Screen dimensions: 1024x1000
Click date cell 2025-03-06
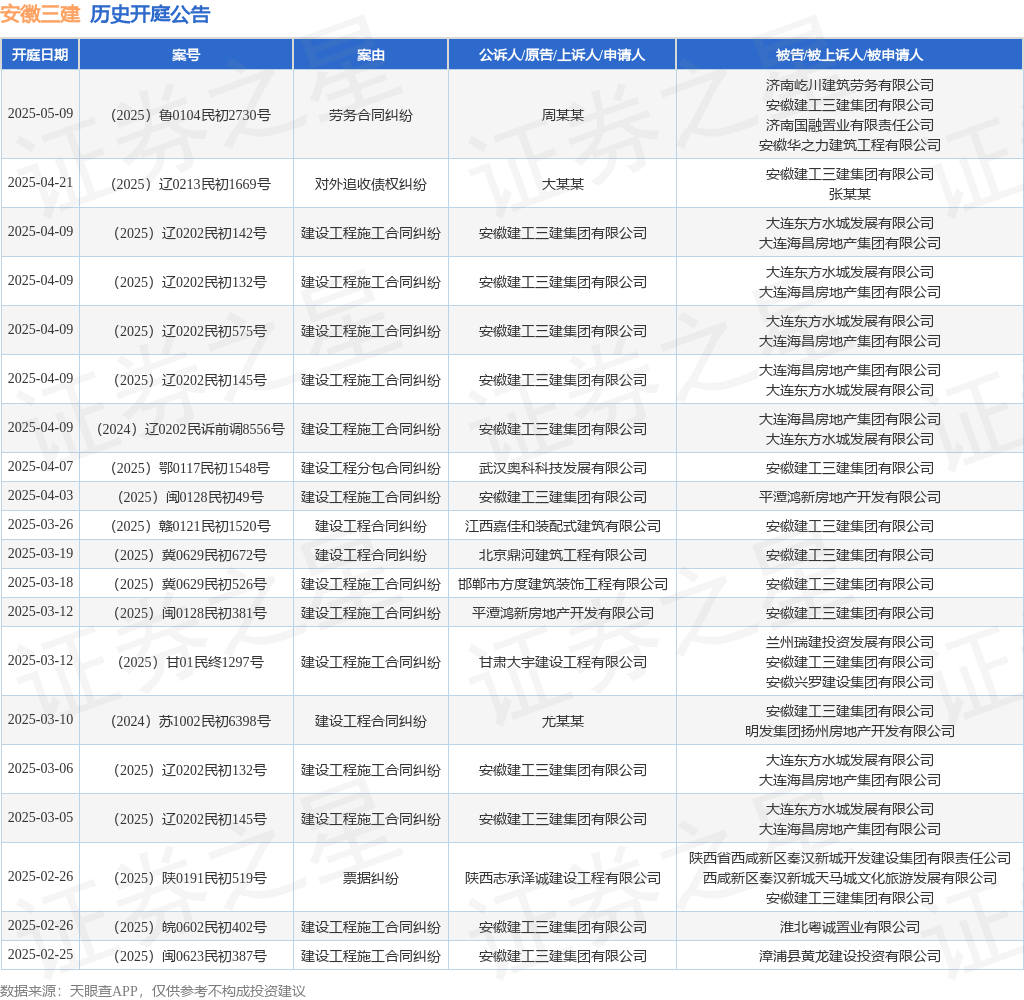coord(40,768)
